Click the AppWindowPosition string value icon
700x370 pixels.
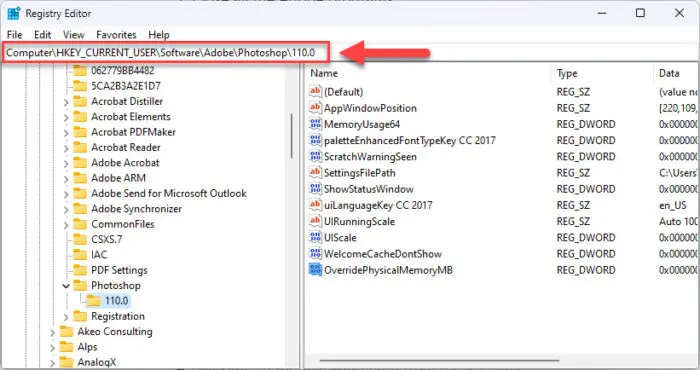click(x=315, y=108)
